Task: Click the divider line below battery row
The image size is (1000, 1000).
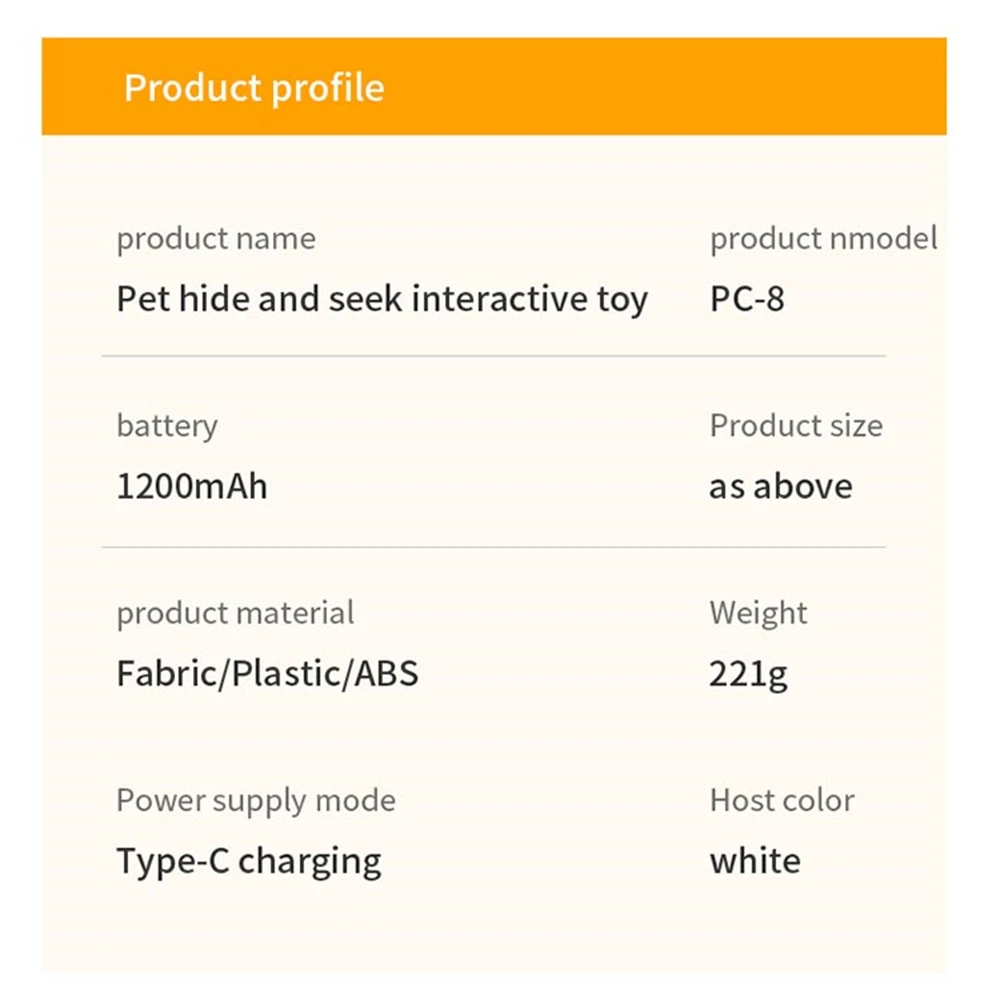Action: (x=493, y=547)
